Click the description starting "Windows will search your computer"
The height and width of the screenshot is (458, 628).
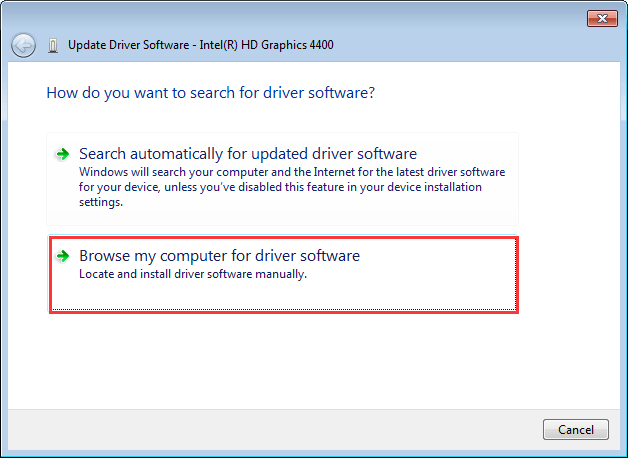(292, 187)
